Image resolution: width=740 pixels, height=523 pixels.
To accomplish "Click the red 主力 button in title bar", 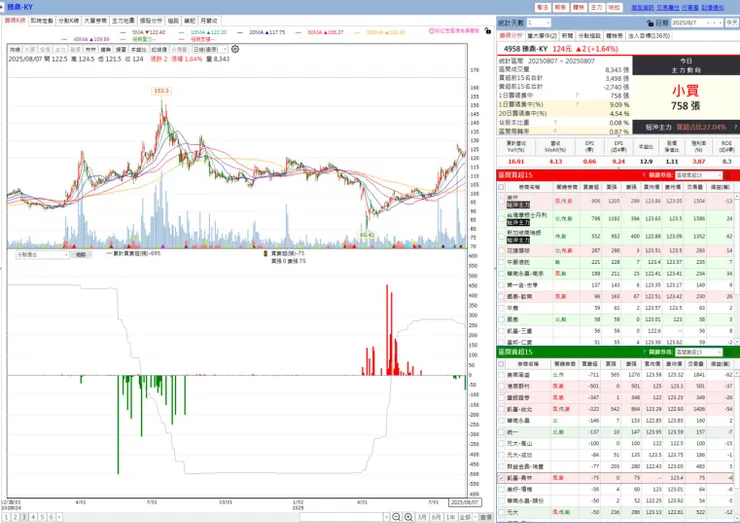I will click(597, 8).
